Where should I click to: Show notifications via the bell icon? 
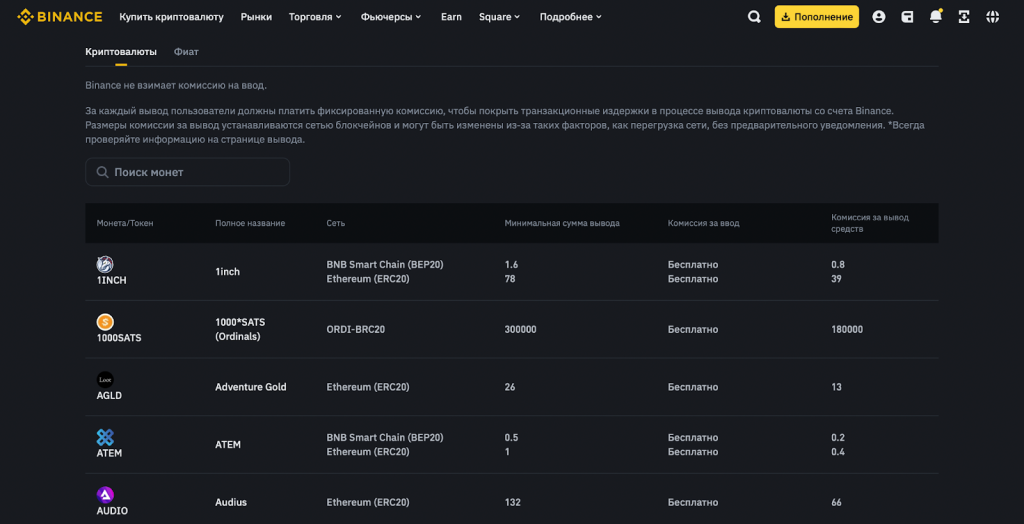click(x=935, y=17)
